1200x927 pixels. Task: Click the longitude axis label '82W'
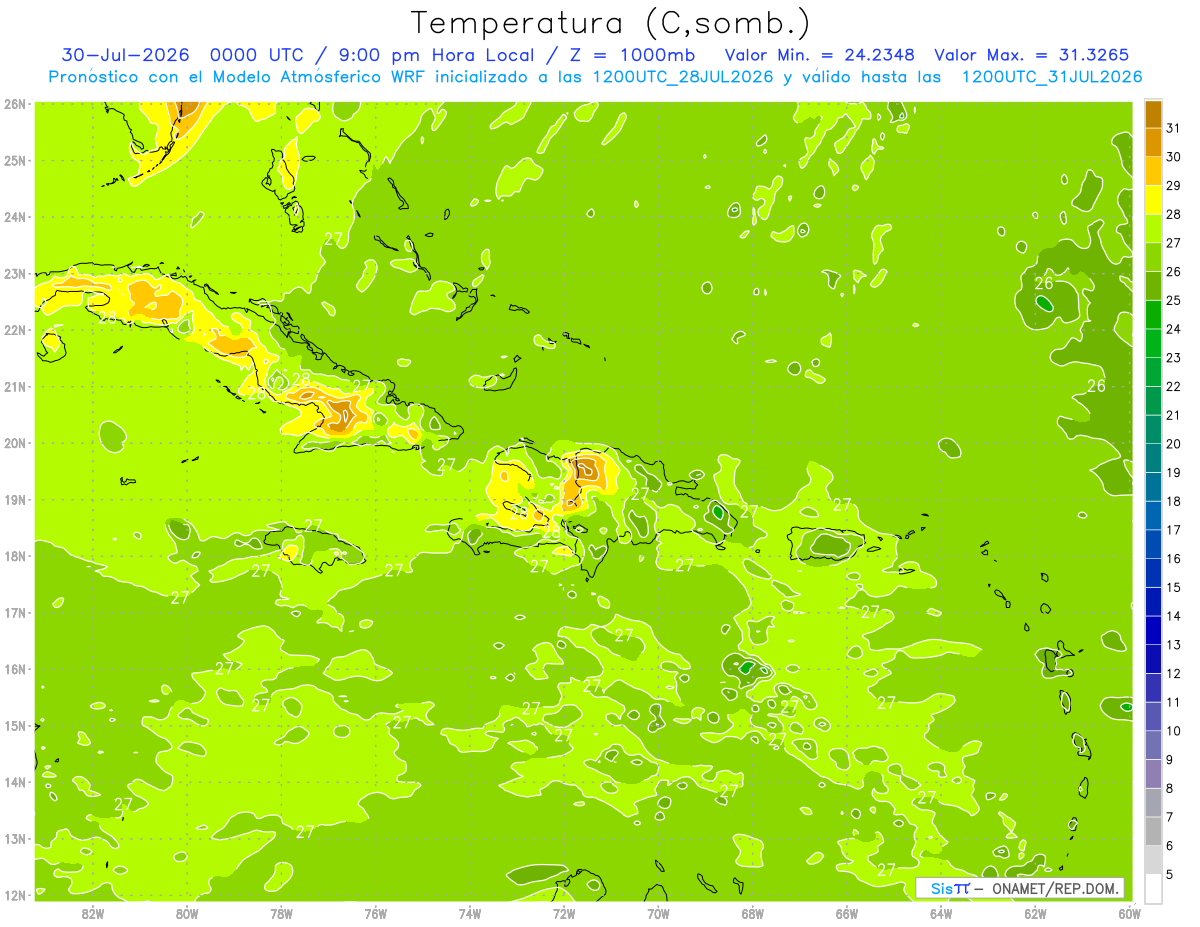click(x=93, y=913)
